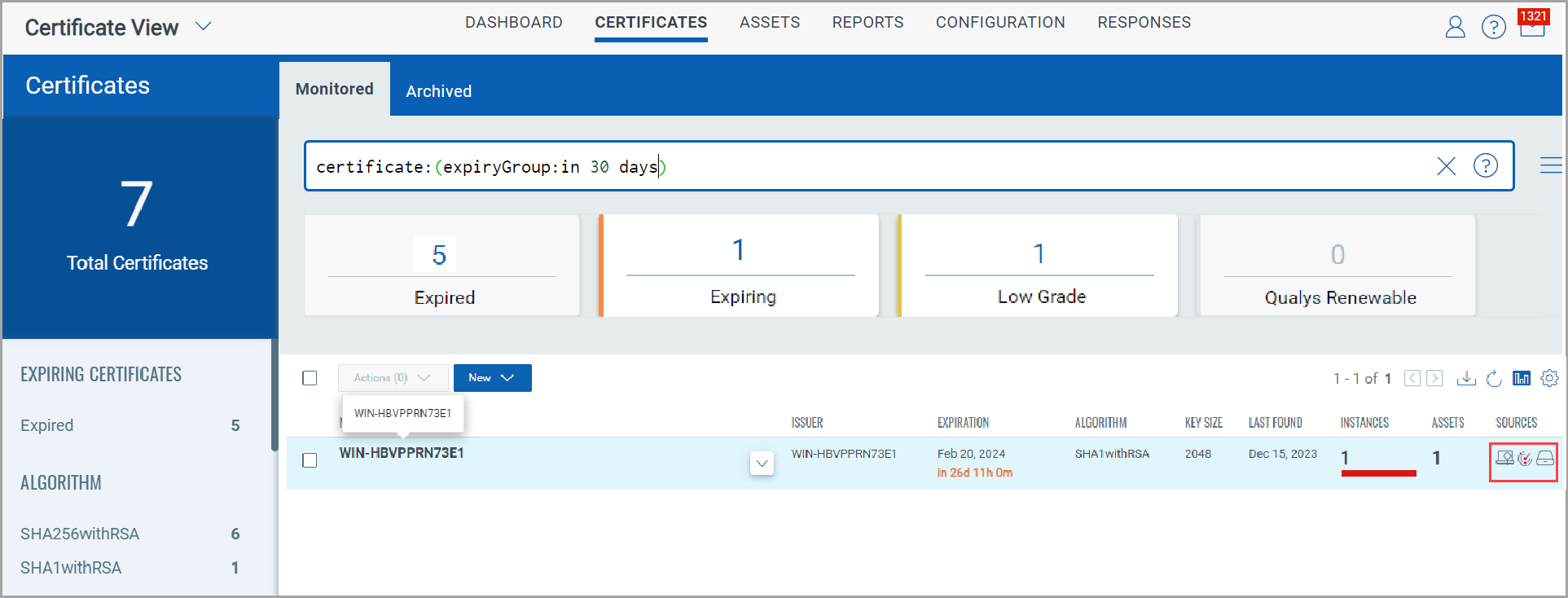
Task: Click the Instances count 1
Action: click(x=1345, y=458)
